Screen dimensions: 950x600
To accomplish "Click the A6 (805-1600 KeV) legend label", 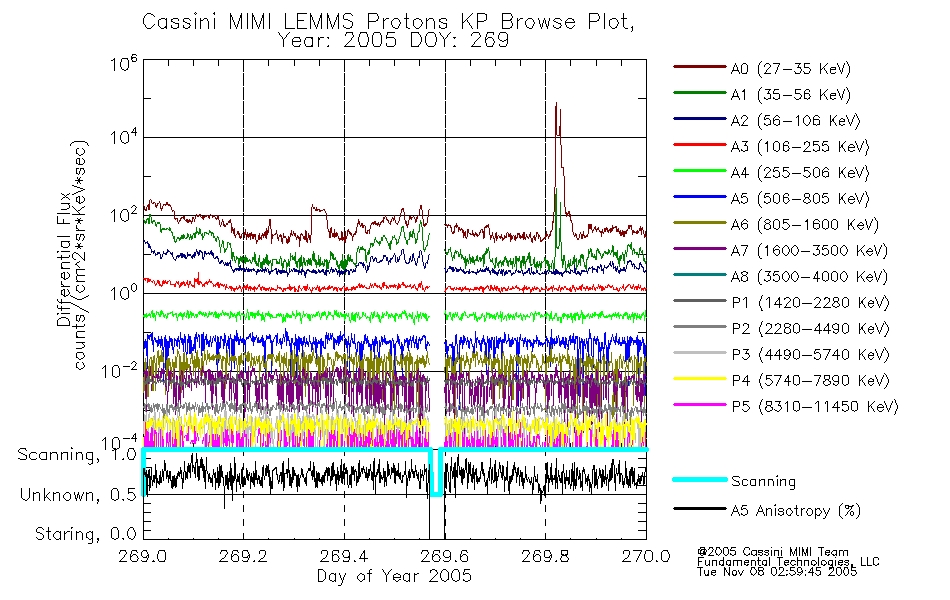I will coord(804,225).
